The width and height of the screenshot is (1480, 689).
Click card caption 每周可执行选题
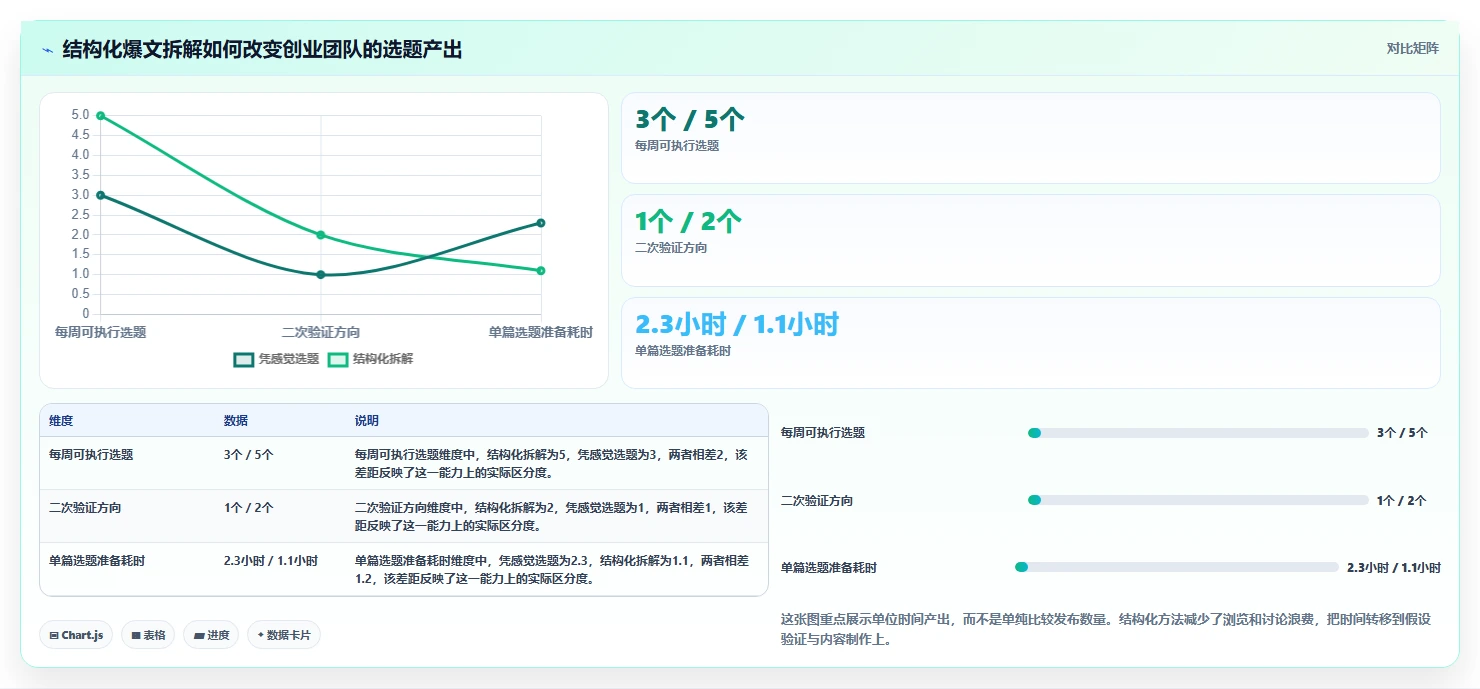677,146
